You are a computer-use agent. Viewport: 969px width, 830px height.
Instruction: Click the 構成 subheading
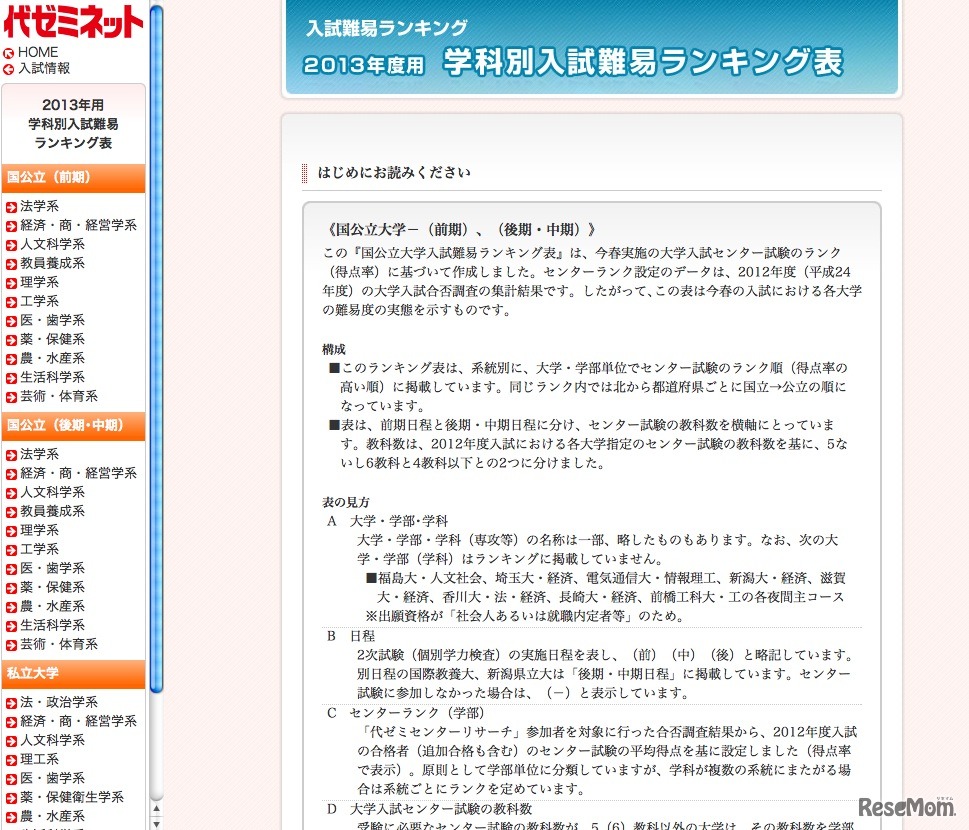coord(334,350)
